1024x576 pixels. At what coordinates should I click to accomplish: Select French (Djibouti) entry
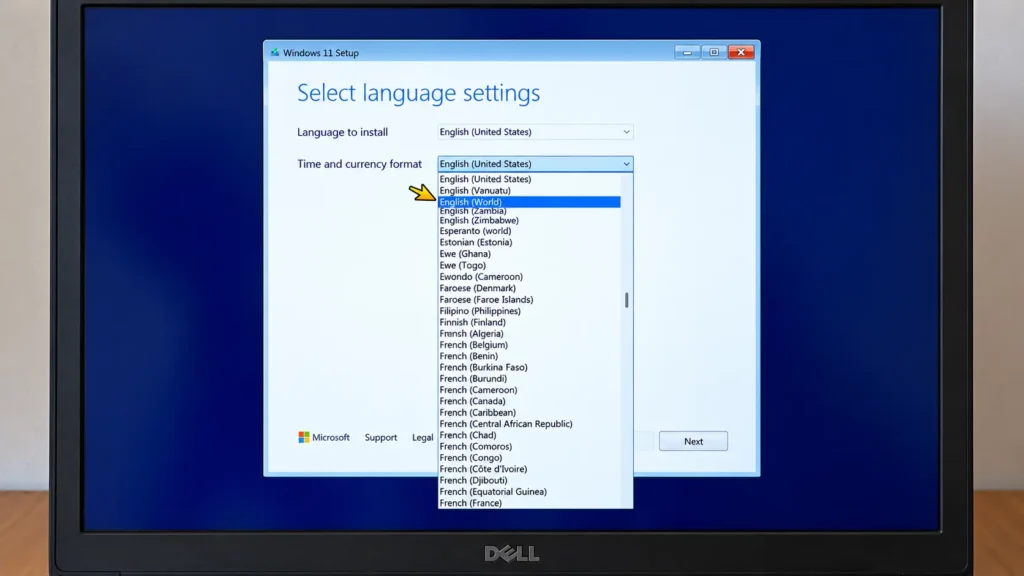click(529, 481)
